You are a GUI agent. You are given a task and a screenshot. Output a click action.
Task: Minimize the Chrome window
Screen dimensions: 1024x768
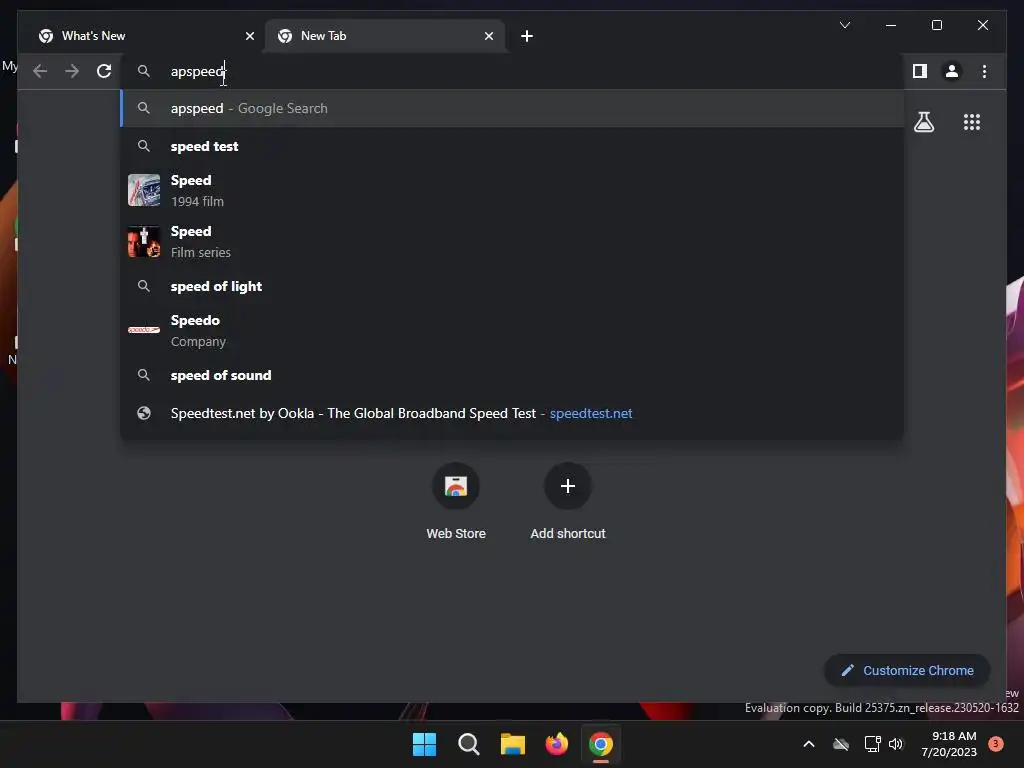(x=891, y=25)
